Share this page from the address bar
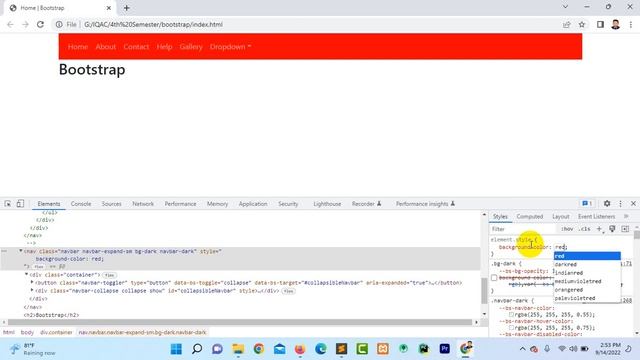 tap(567, 24)
